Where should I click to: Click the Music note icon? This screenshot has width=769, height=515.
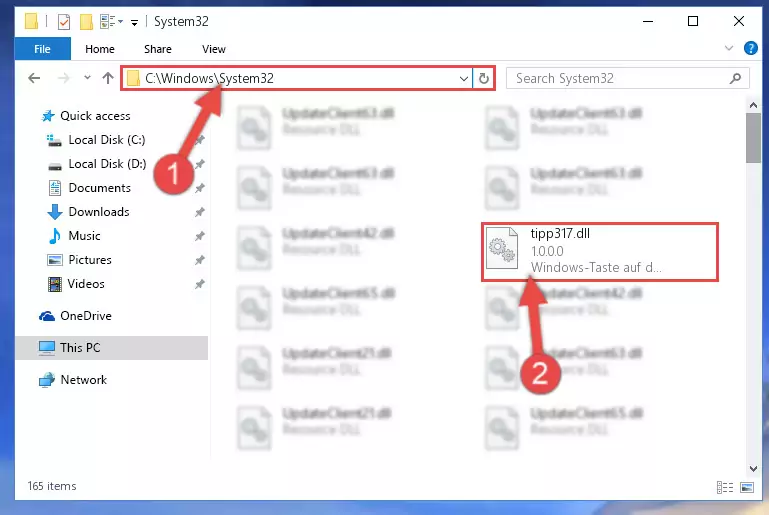54,236
